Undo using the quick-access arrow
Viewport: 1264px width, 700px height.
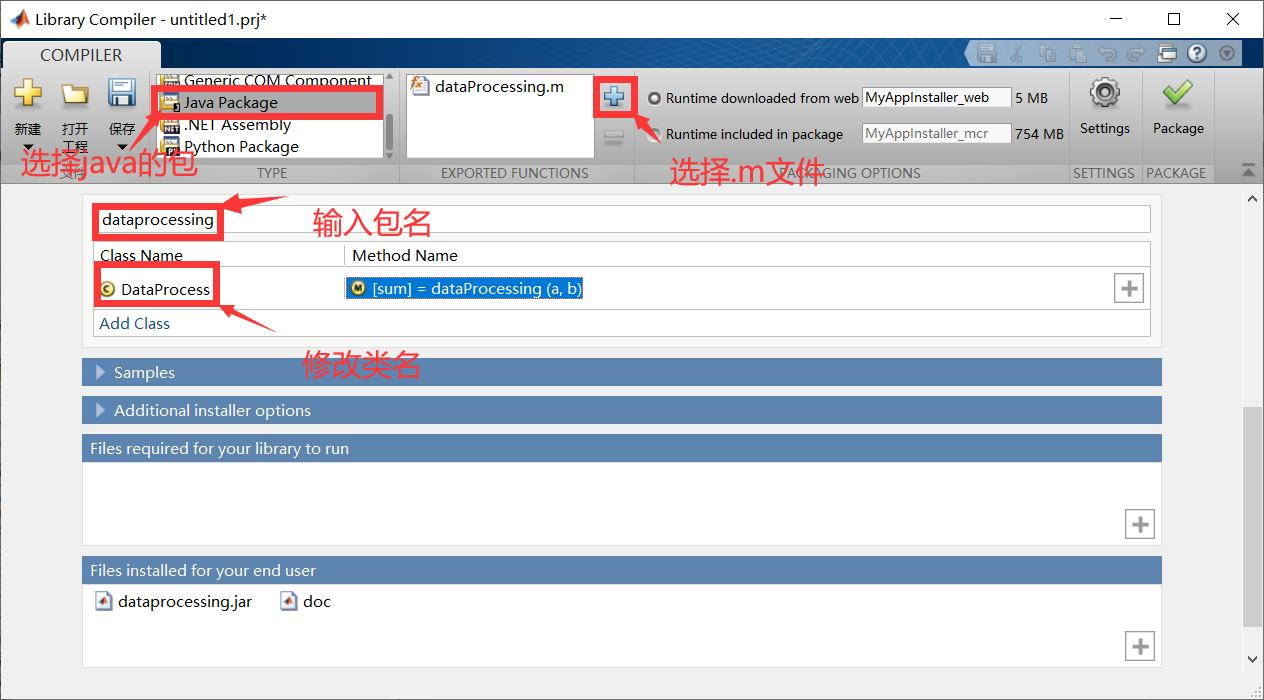[1107, 54]
